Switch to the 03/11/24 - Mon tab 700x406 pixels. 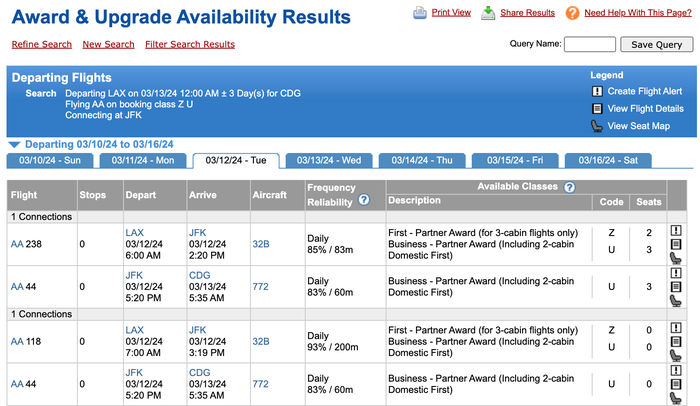(143, 161)
